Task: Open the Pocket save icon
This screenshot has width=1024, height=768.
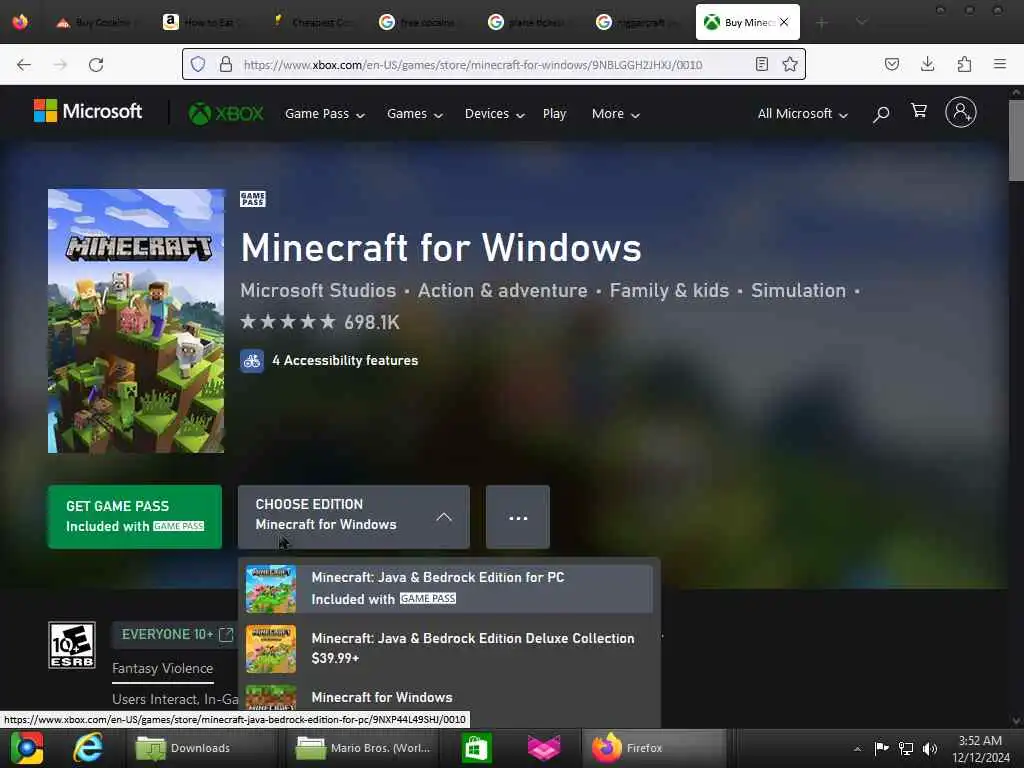Action: click(x=891, y=64)
